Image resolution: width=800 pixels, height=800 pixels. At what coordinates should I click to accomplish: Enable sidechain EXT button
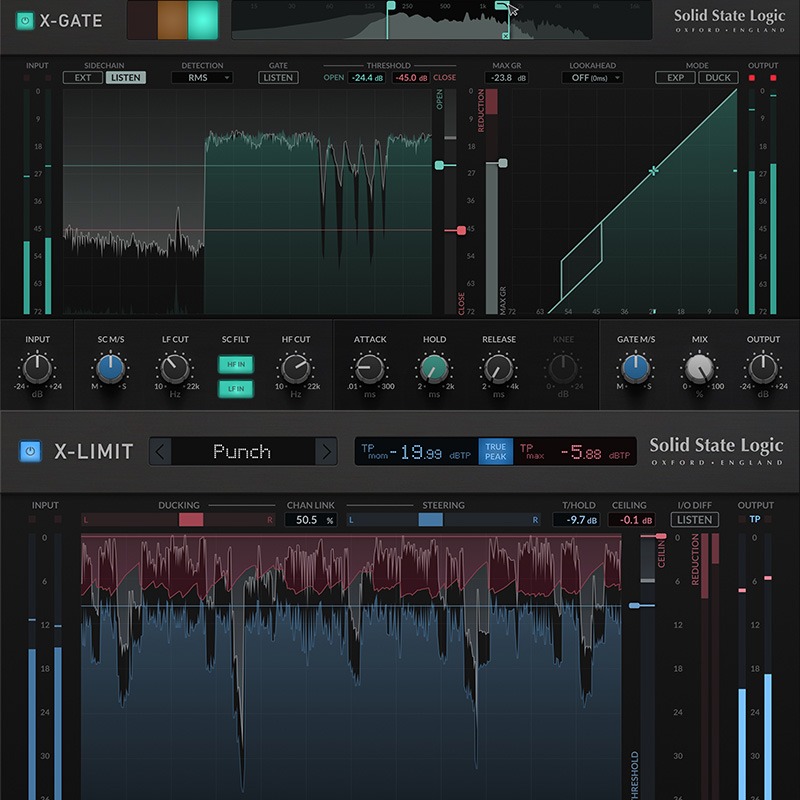click(x=83, y=78)
